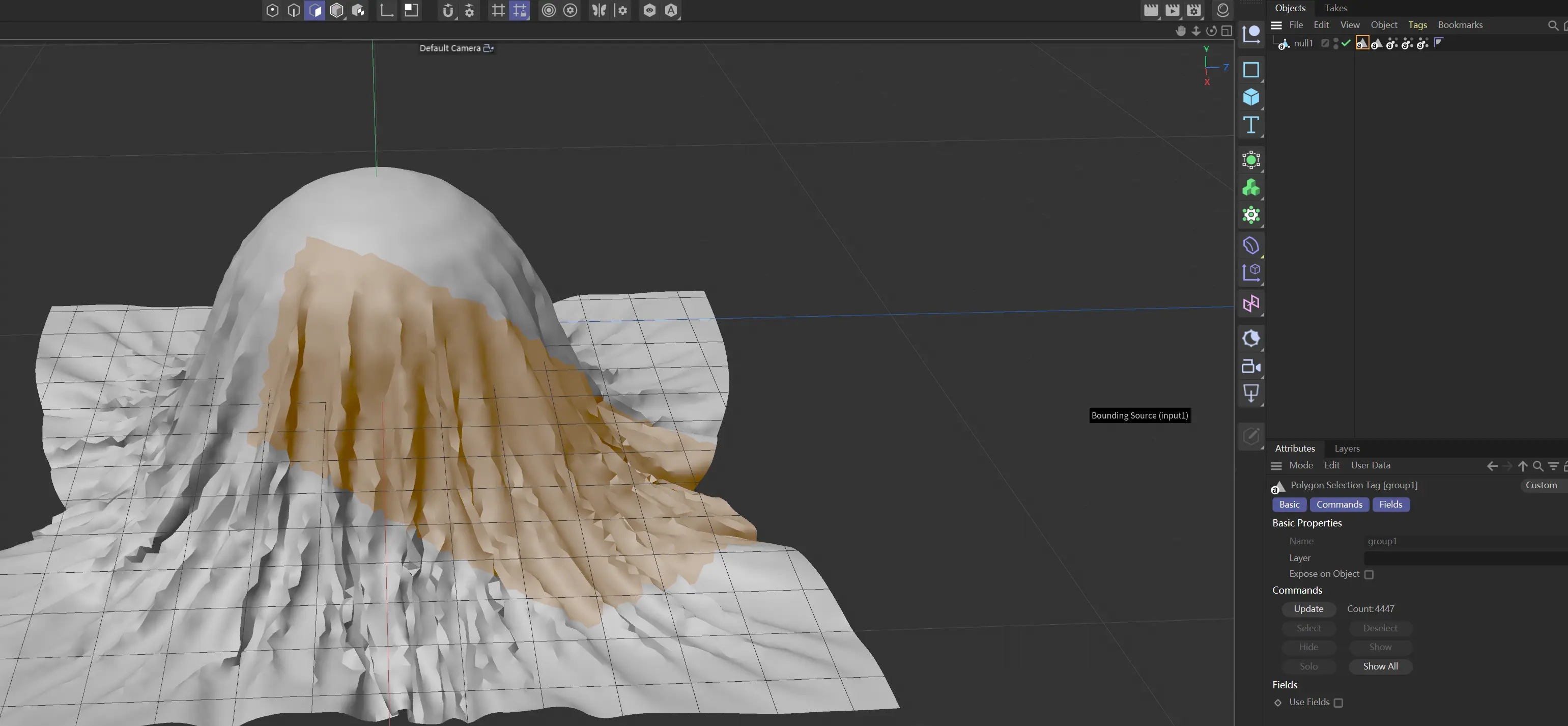
Task: Open the Bookmarks menu
Action: pos(1460,25)
